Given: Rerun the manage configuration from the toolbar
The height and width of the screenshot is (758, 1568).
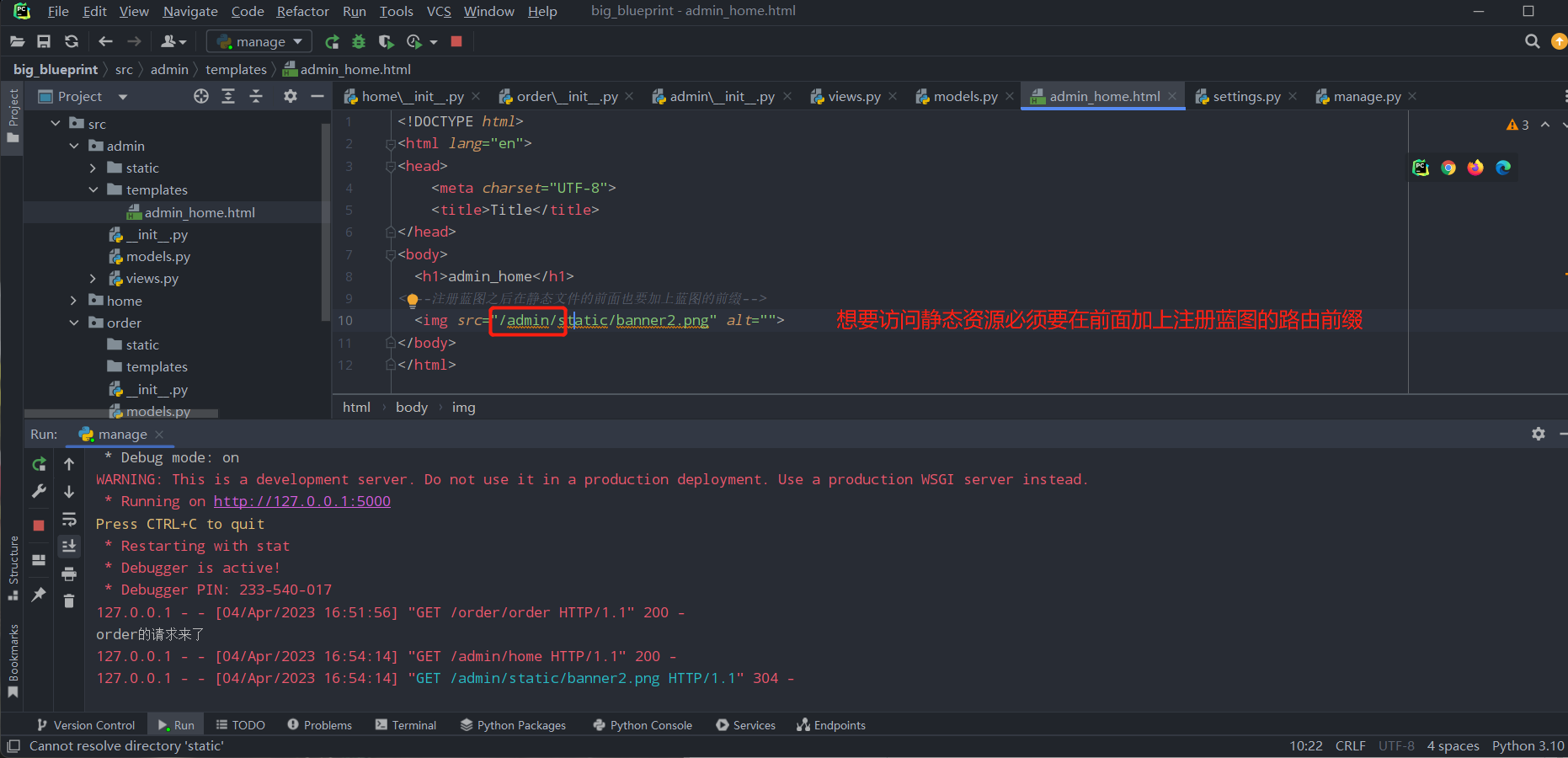Looking at the screenshot, I should [x=332, y=41].
